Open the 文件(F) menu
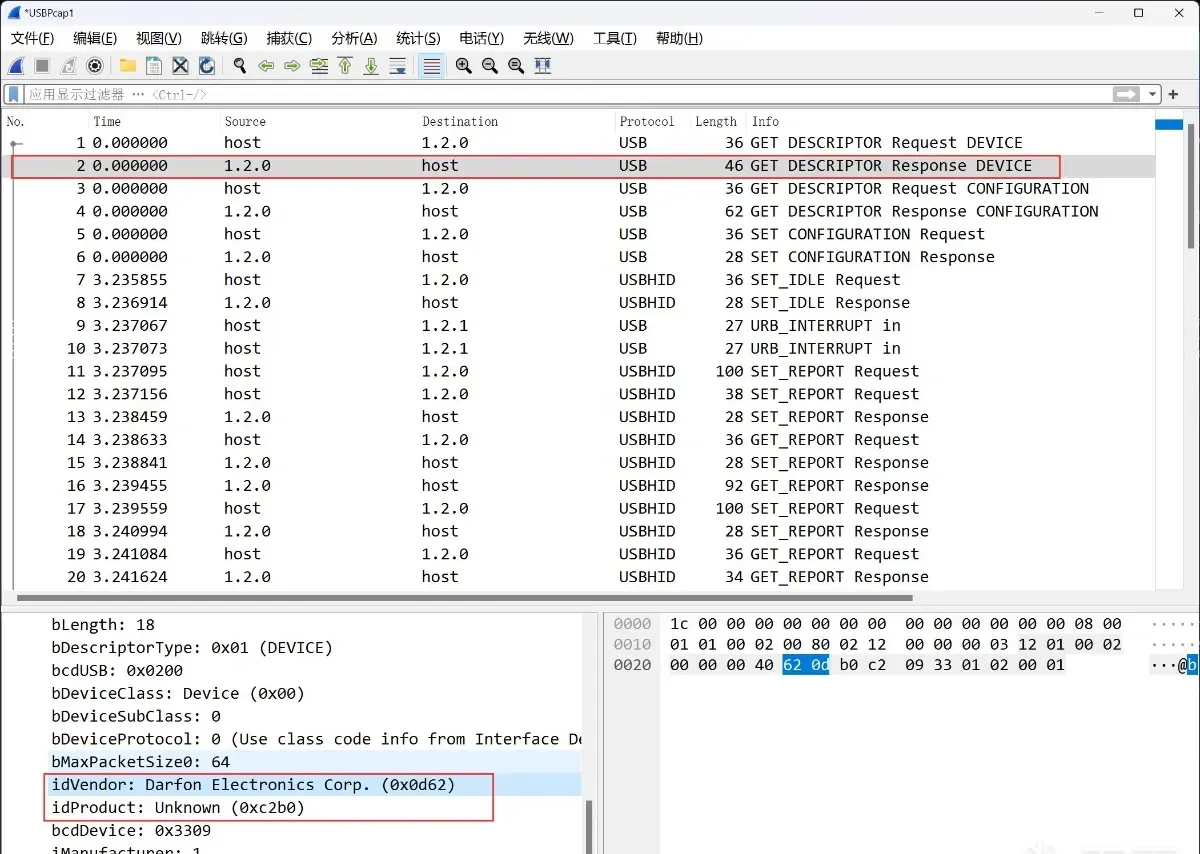The height and width of the screenshot is (854, 1200). coord(33,38)
